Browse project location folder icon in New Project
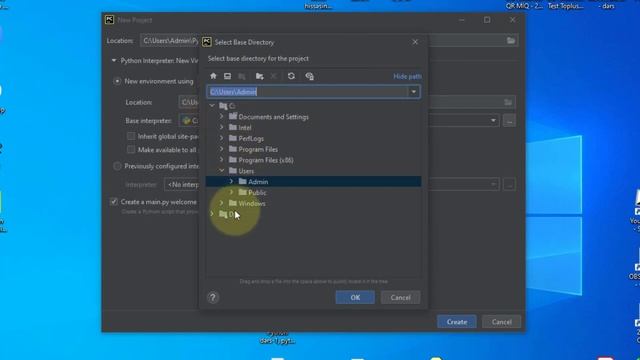 click(x=511, y=40)
